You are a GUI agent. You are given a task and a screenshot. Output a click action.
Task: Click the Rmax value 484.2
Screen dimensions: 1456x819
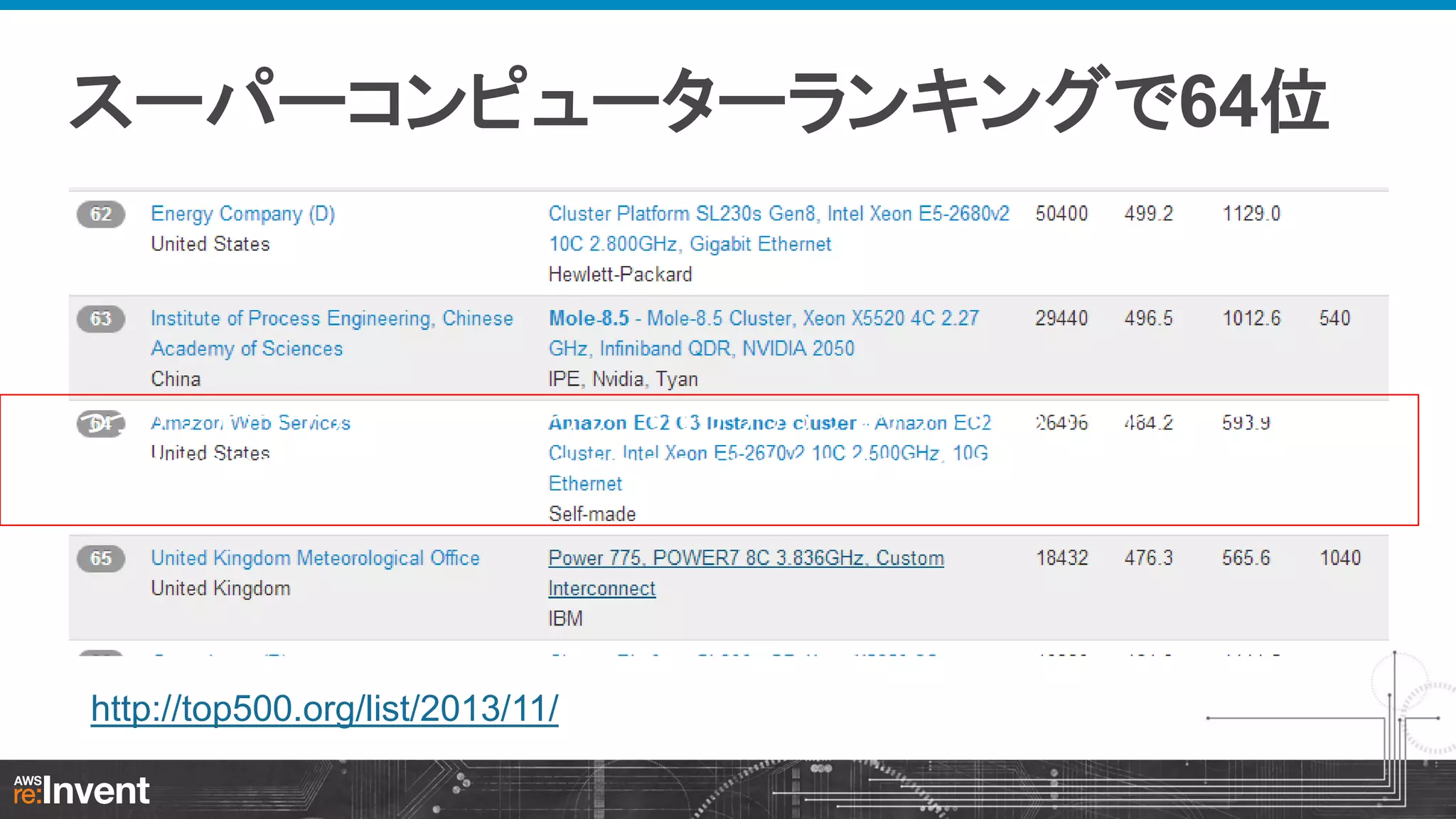(x=1148, y=423)
